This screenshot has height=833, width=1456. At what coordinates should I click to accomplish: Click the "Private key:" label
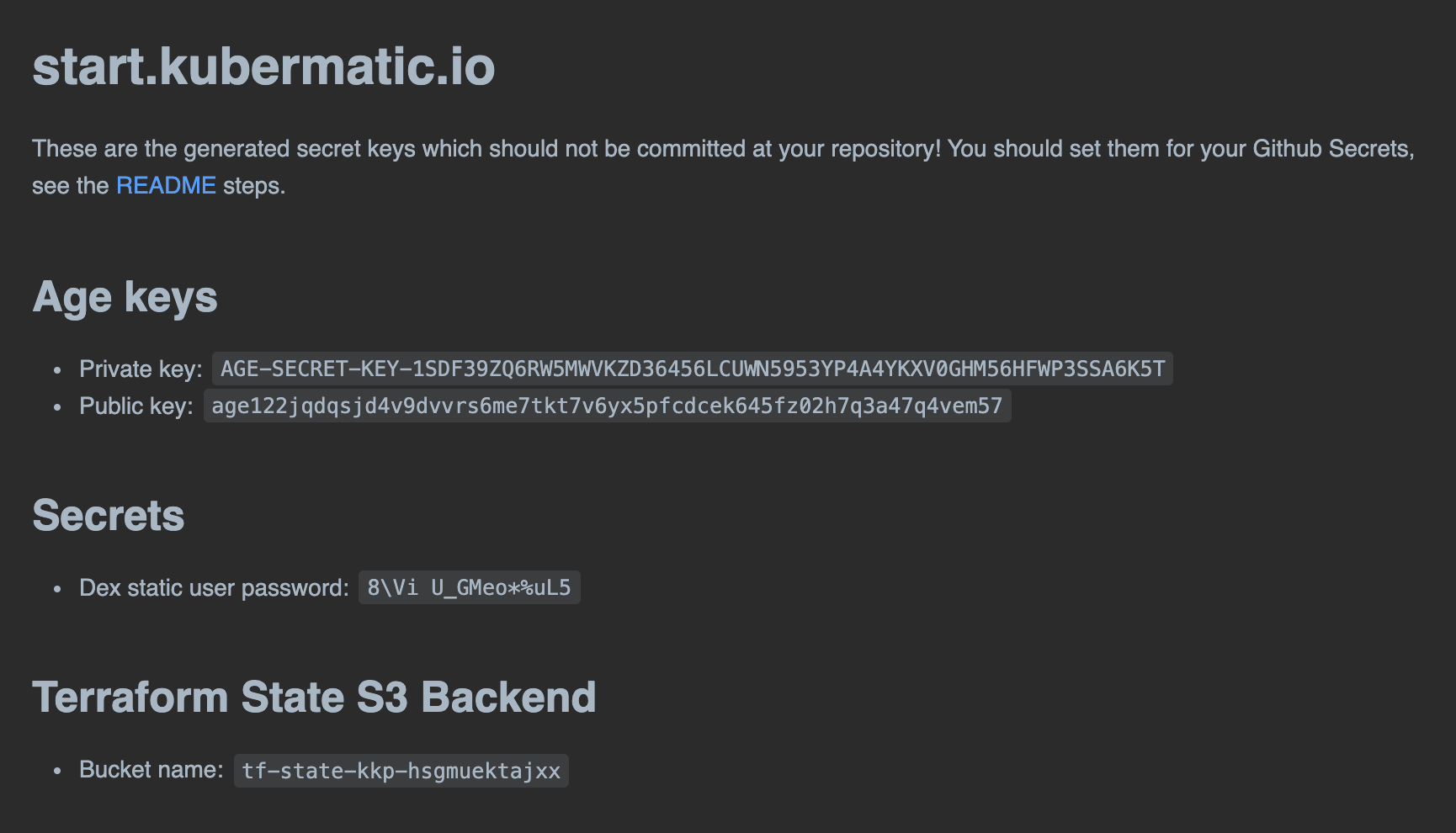141,369
